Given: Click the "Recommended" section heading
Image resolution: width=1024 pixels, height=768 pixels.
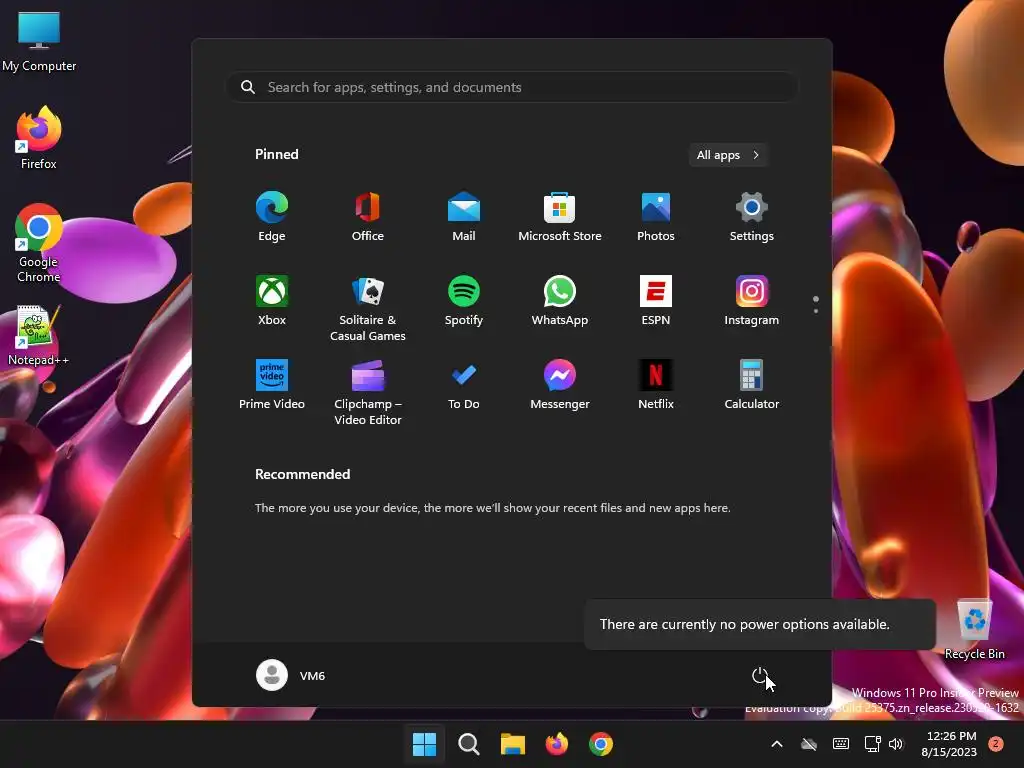Looking at the screenshot, I should tap(302, 474).
